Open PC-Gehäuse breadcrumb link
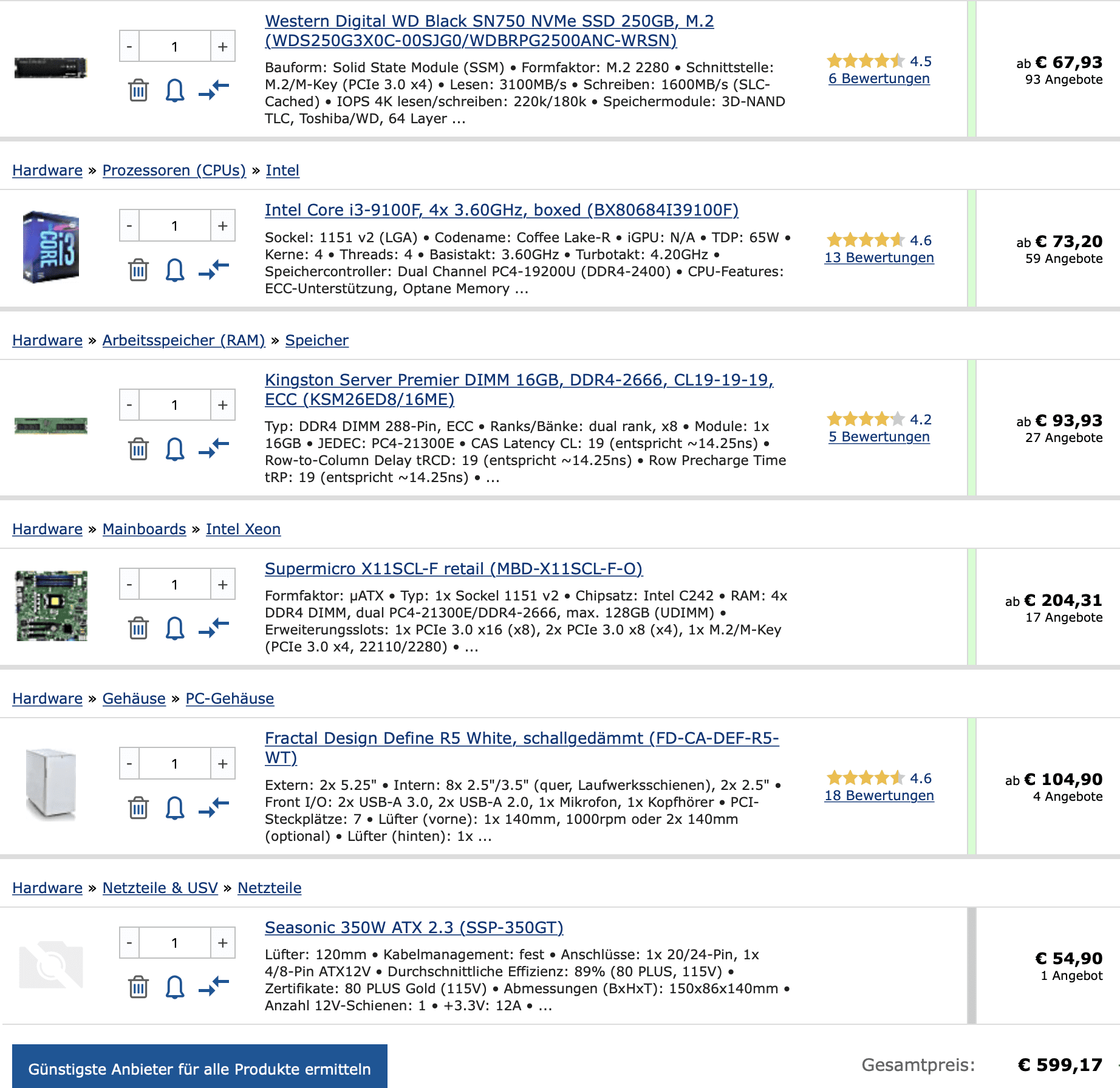Screen dimensions: 1120x1088 (x=230, y=698)
